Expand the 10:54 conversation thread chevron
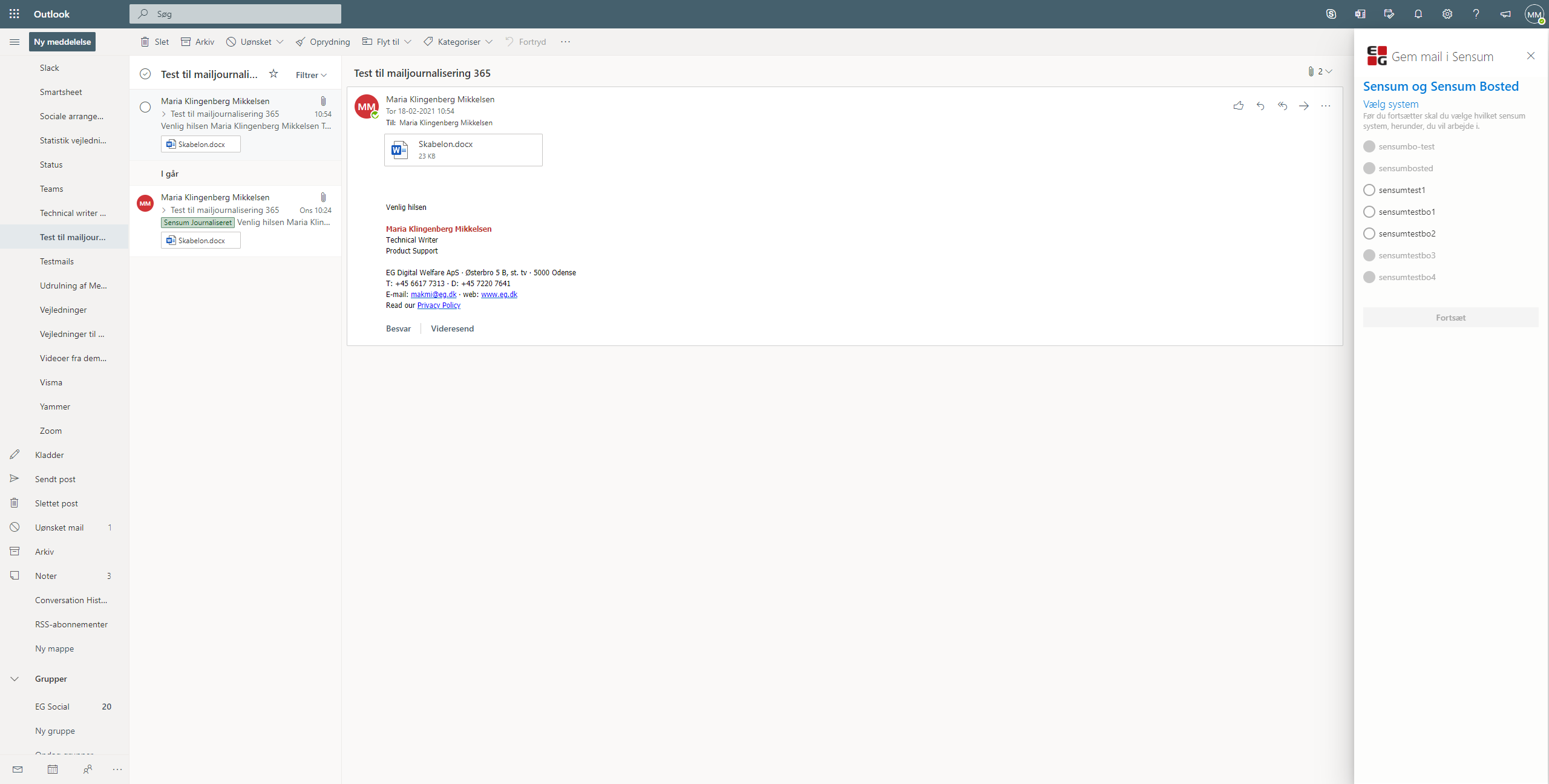1549x784 pixels. tap(164, 114)
